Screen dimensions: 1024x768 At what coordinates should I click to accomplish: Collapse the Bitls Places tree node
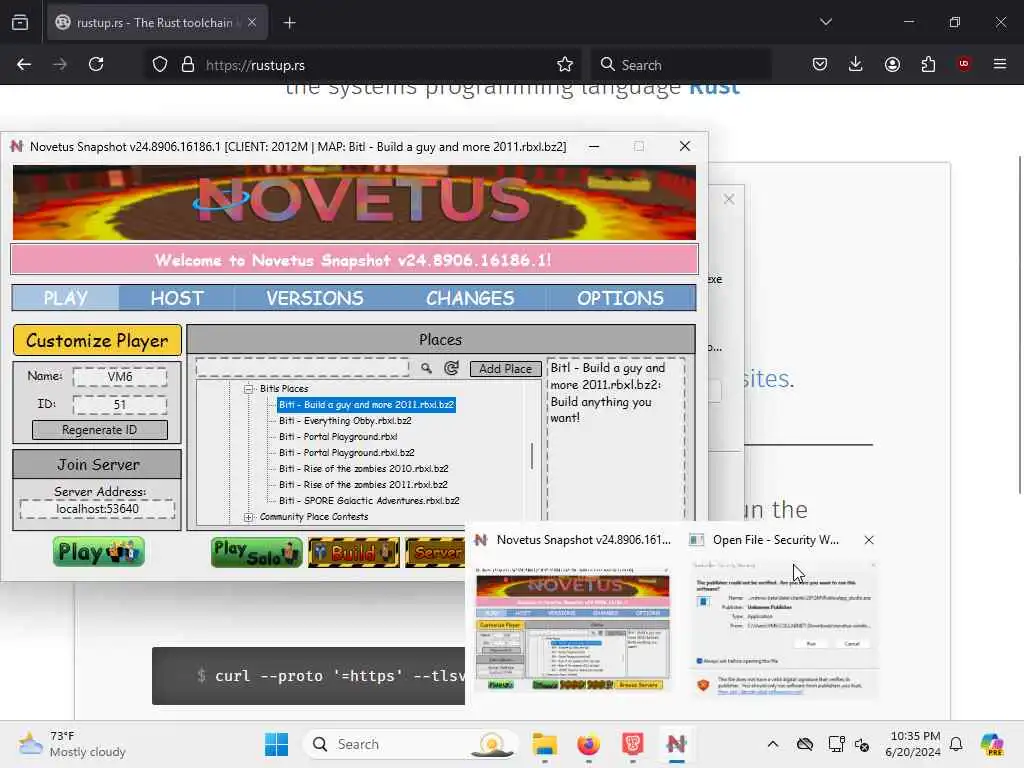point(248,389)
